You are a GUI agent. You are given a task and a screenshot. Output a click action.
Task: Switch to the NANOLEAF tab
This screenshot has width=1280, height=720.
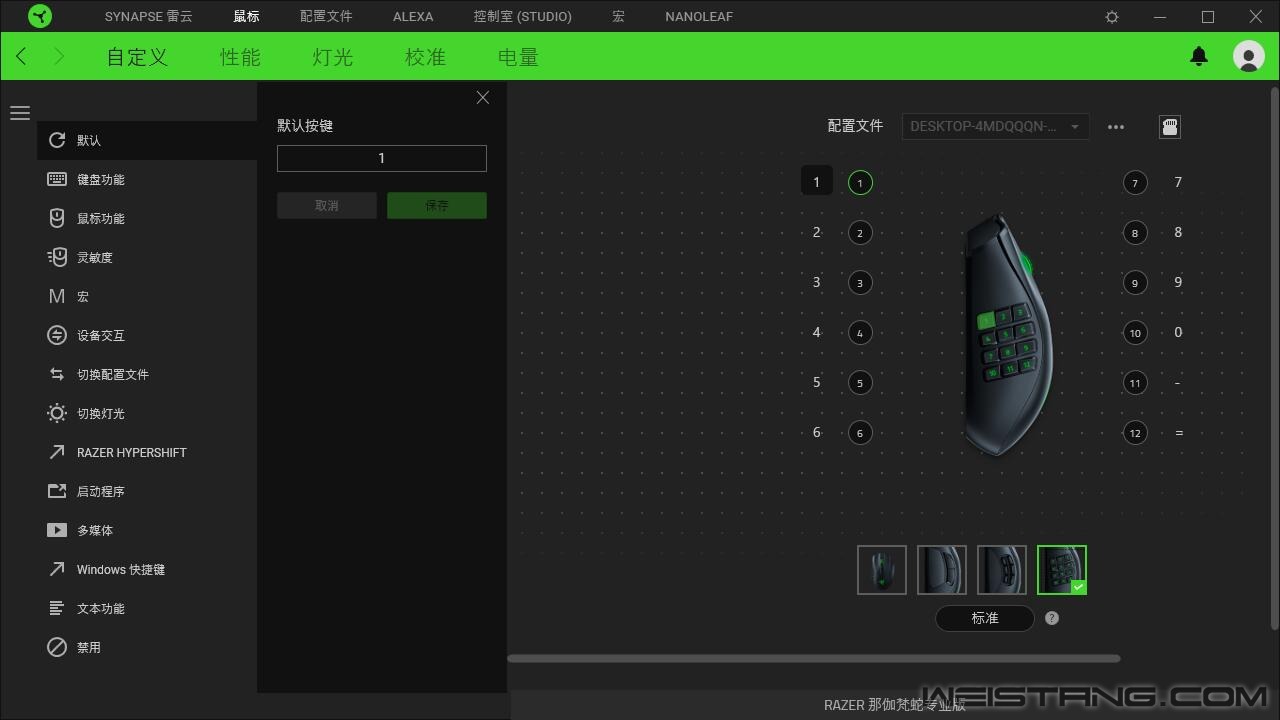(699, 17)
